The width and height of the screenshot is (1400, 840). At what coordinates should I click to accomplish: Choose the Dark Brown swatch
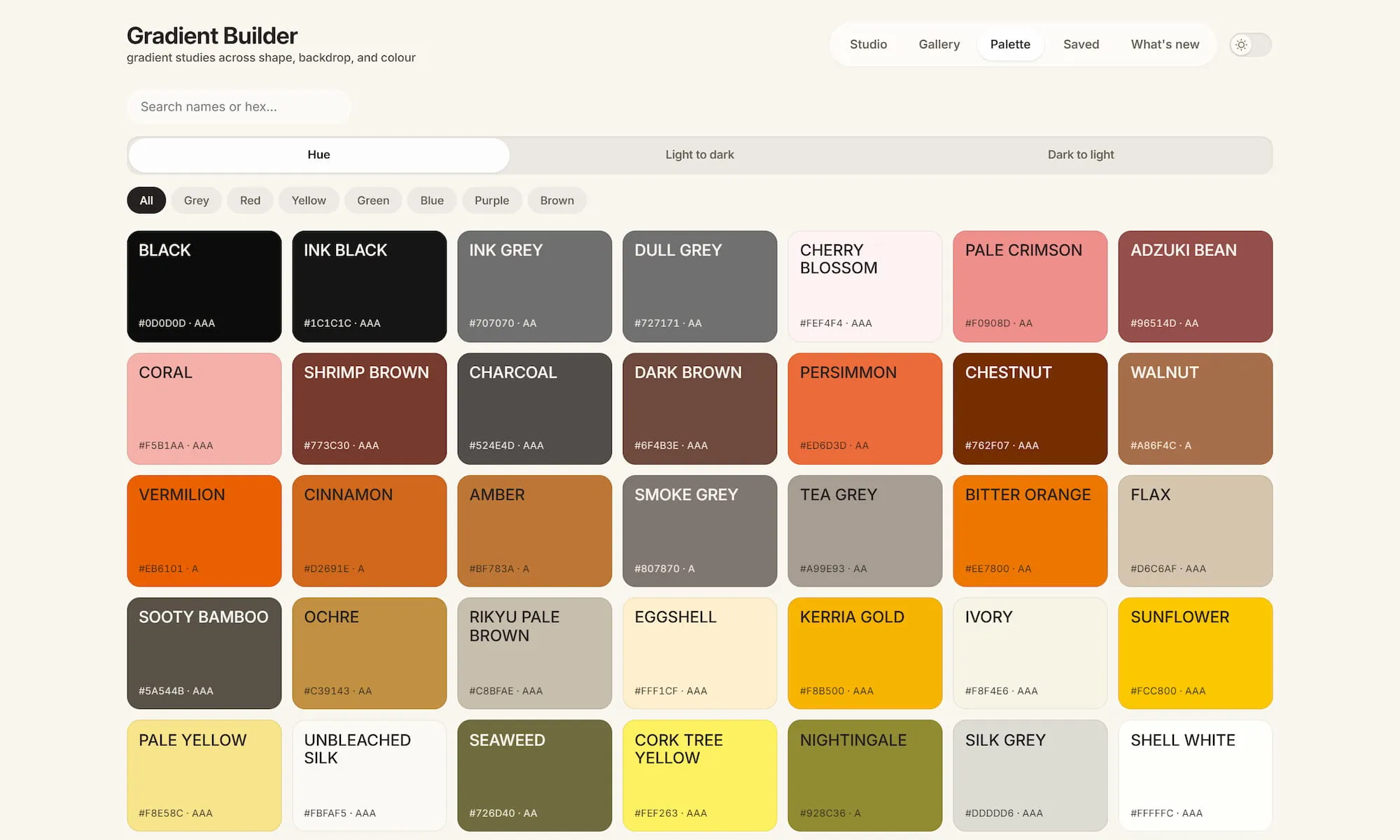point(700,409)
